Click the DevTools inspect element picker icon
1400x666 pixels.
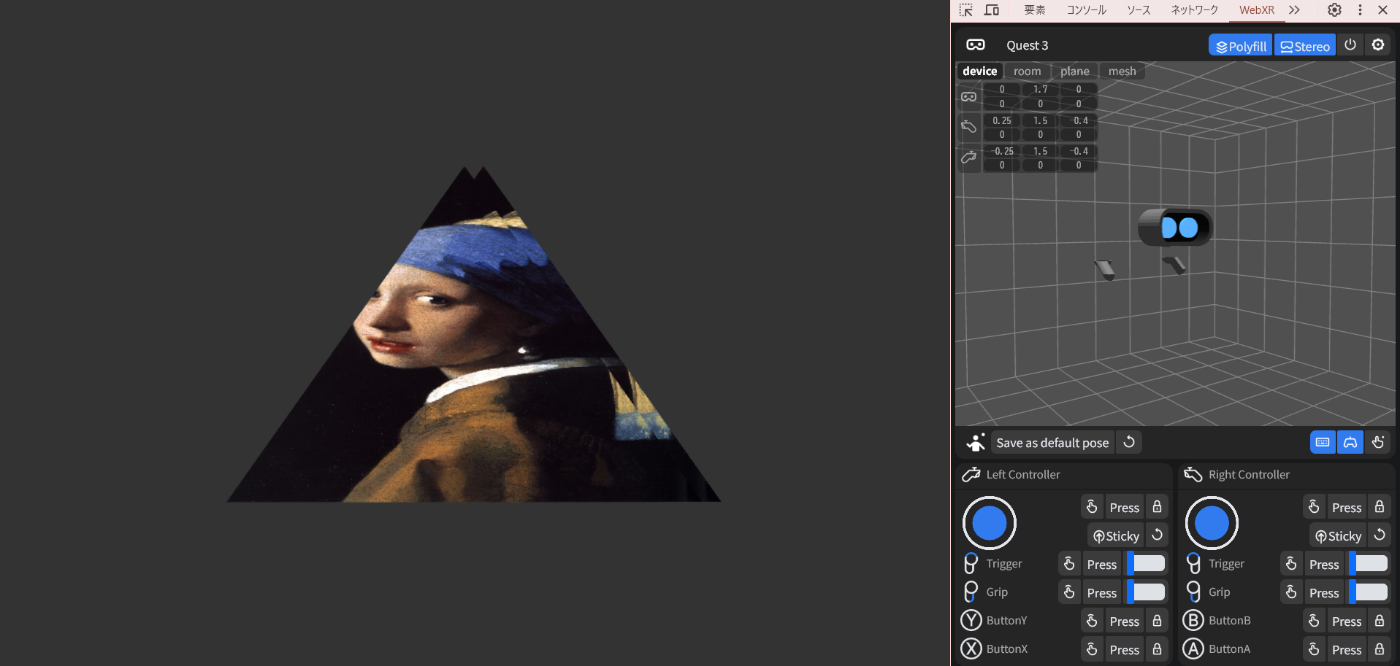tap(966, 10)
